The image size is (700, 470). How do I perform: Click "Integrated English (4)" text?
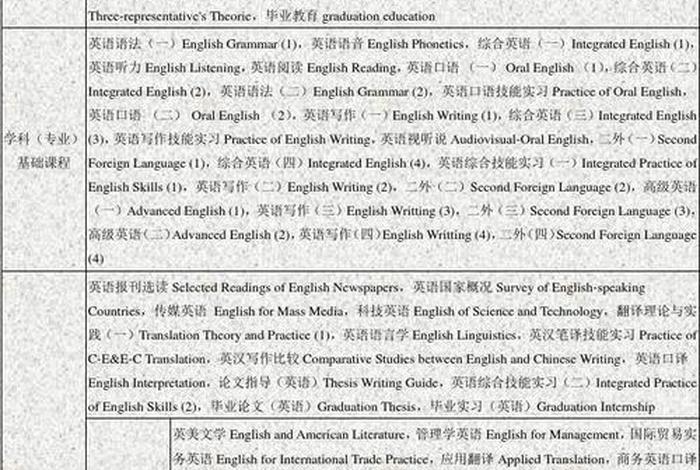coord(367,163)
